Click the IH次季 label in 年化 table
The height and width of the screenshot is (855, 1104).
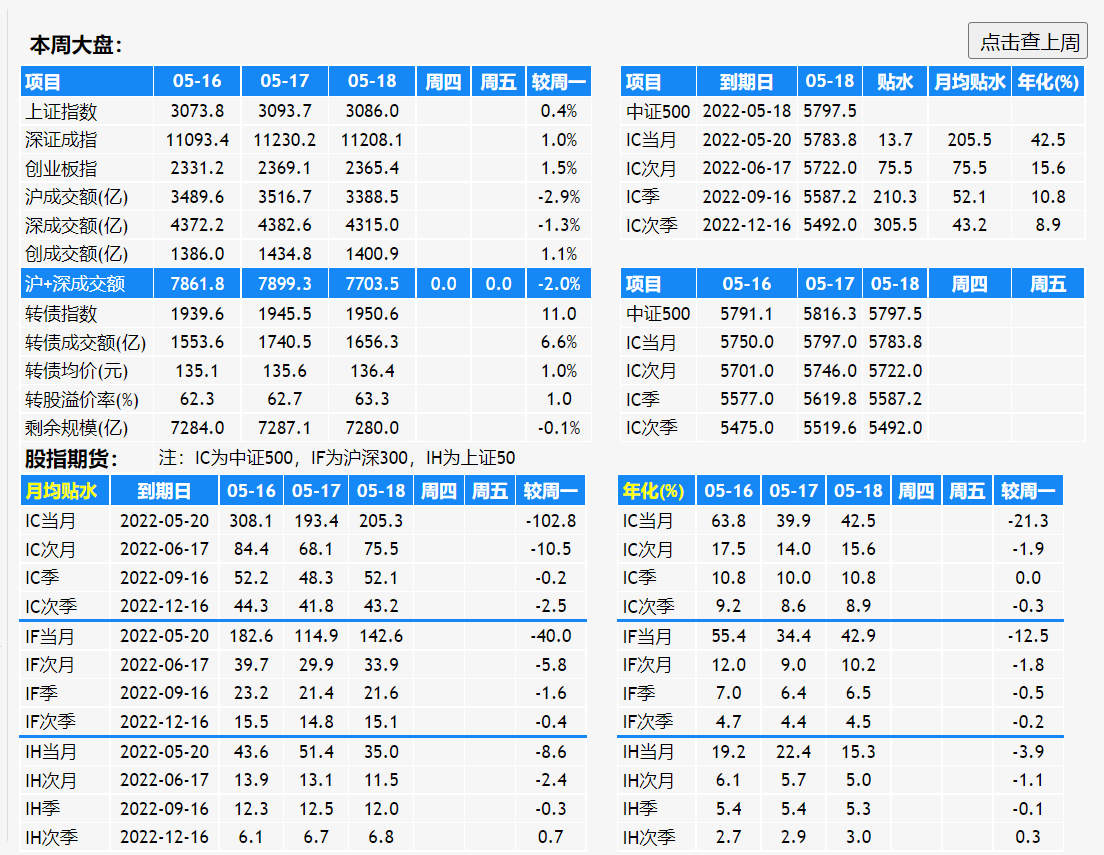pyautogui.click(x=648, y=837)
